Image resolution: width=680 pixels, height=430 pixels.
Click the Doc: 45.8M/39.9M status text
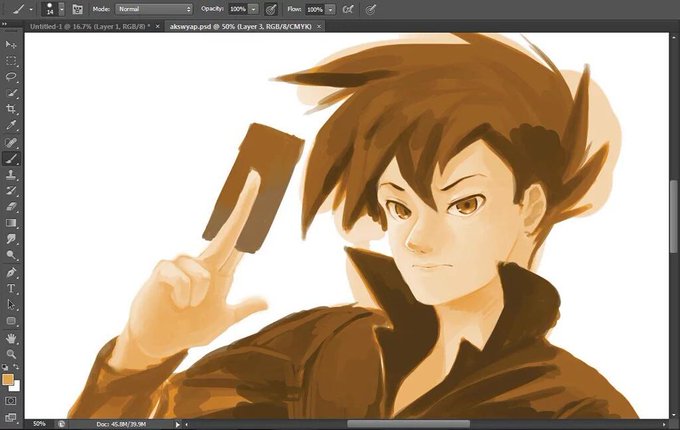point(121,424)
